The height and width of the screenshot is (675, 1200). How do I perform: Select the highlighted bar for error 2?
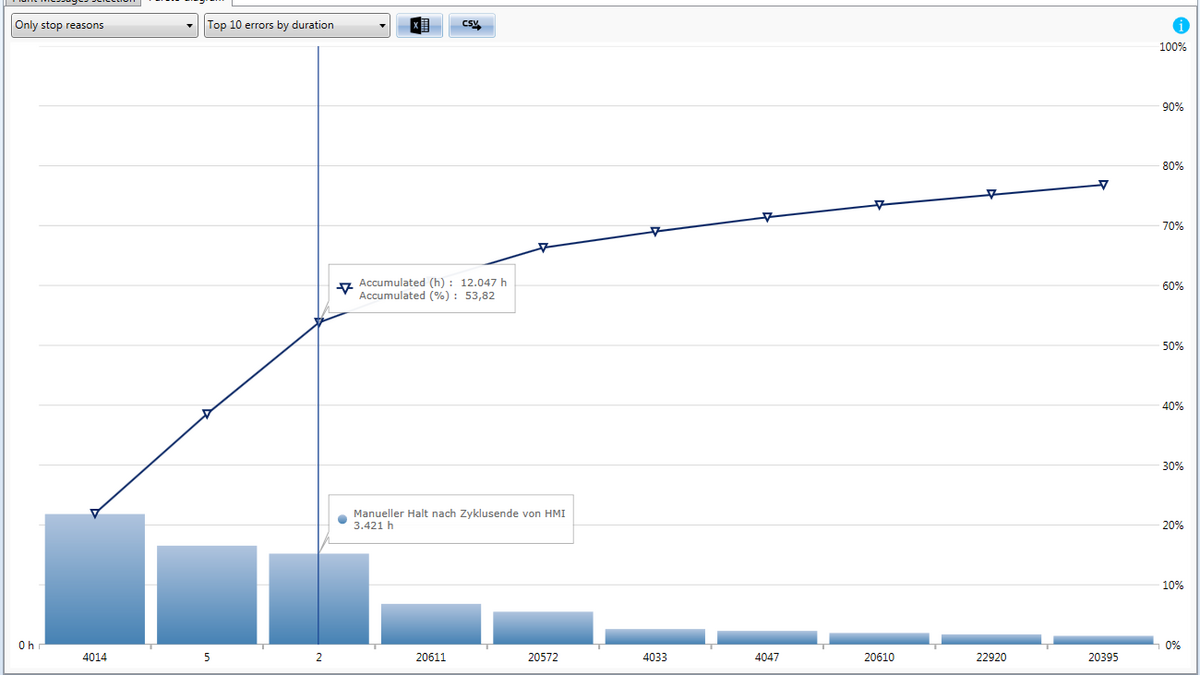[319, 599]
